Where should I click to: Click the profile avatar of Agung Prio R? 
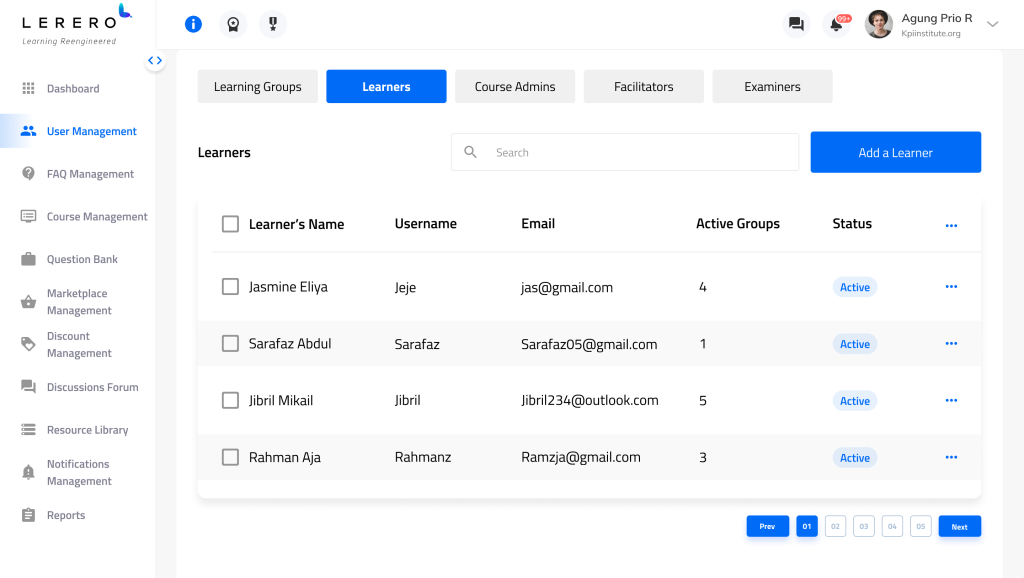(878, 24)
